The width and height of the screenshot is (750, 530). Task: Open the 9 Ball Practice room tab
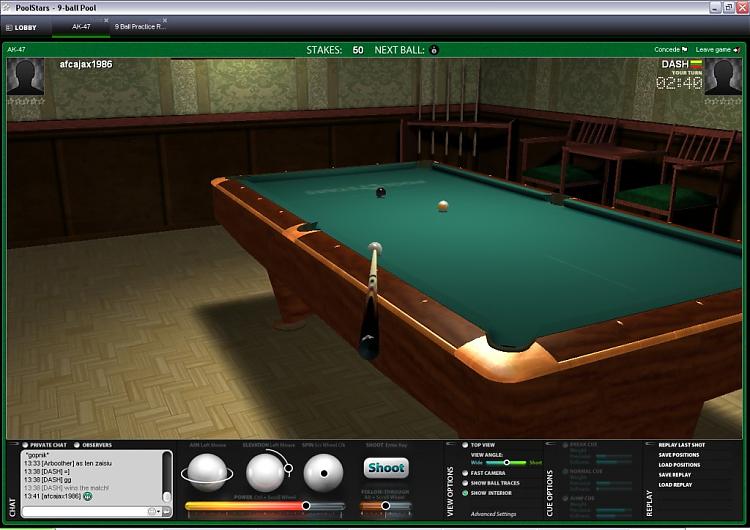(x=140, y=27)
